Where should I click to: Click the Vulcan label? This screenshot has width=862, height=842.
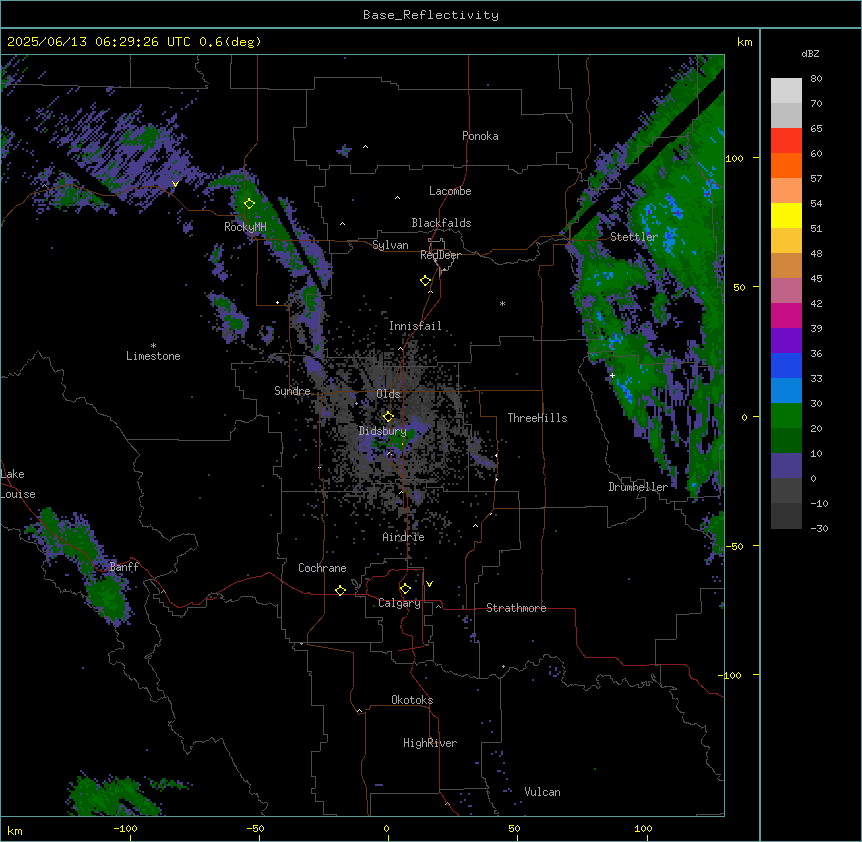542,792
